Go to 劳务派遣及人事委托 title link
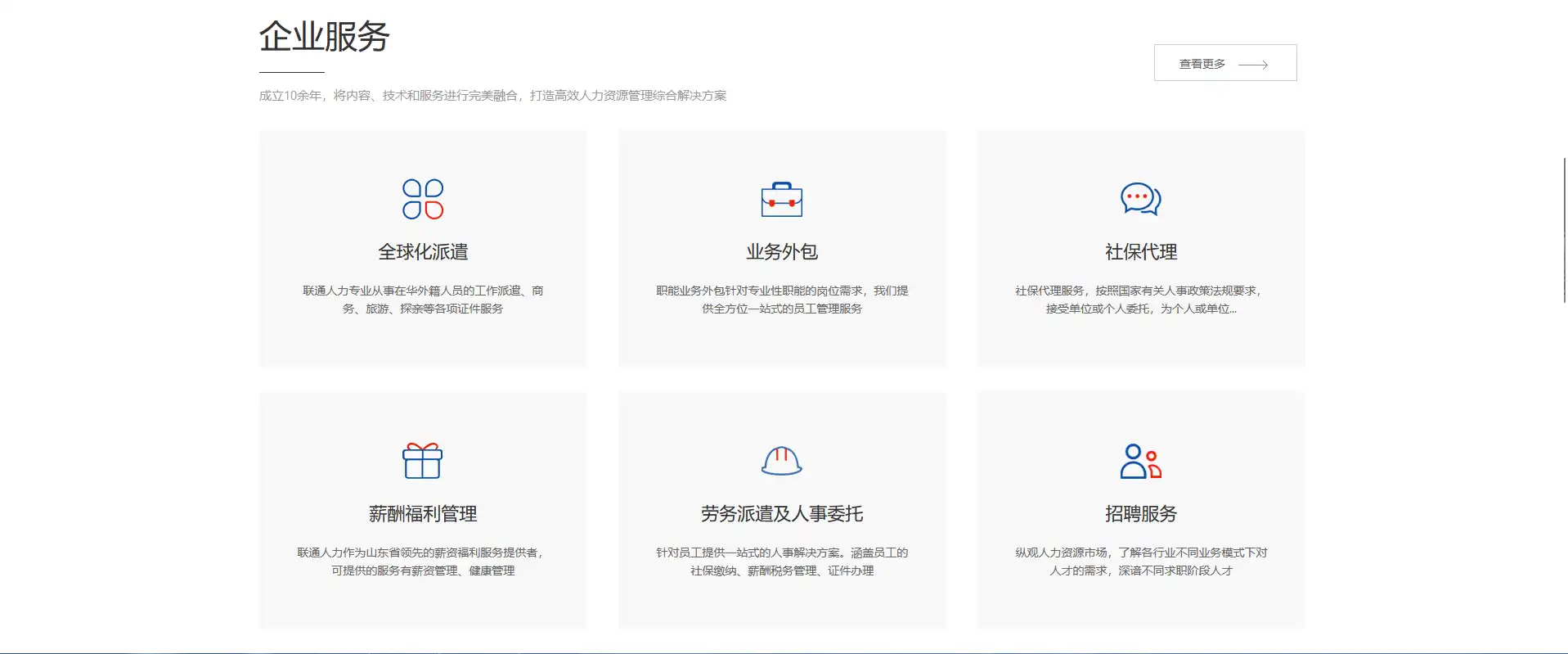 click(x=781, y=514)
